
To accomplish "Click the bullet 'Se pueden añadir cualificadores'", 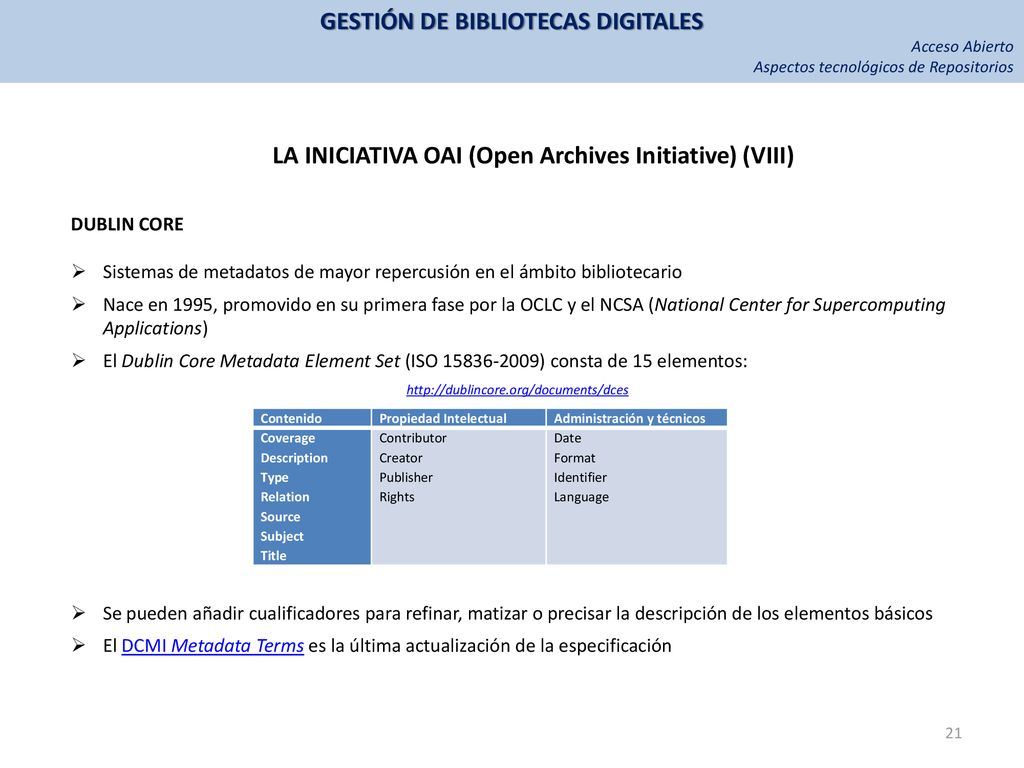I will click(517, 613).
